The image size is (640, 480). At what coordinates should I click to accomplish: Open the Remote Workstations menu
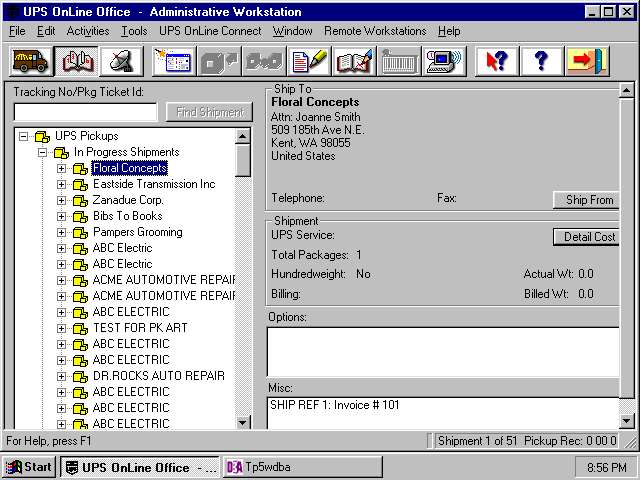(375, 31)
